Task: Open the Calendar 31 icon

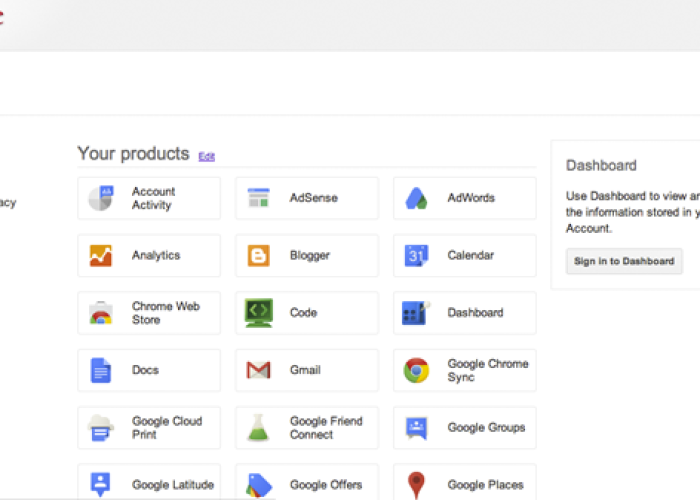Action: point(416,255)
